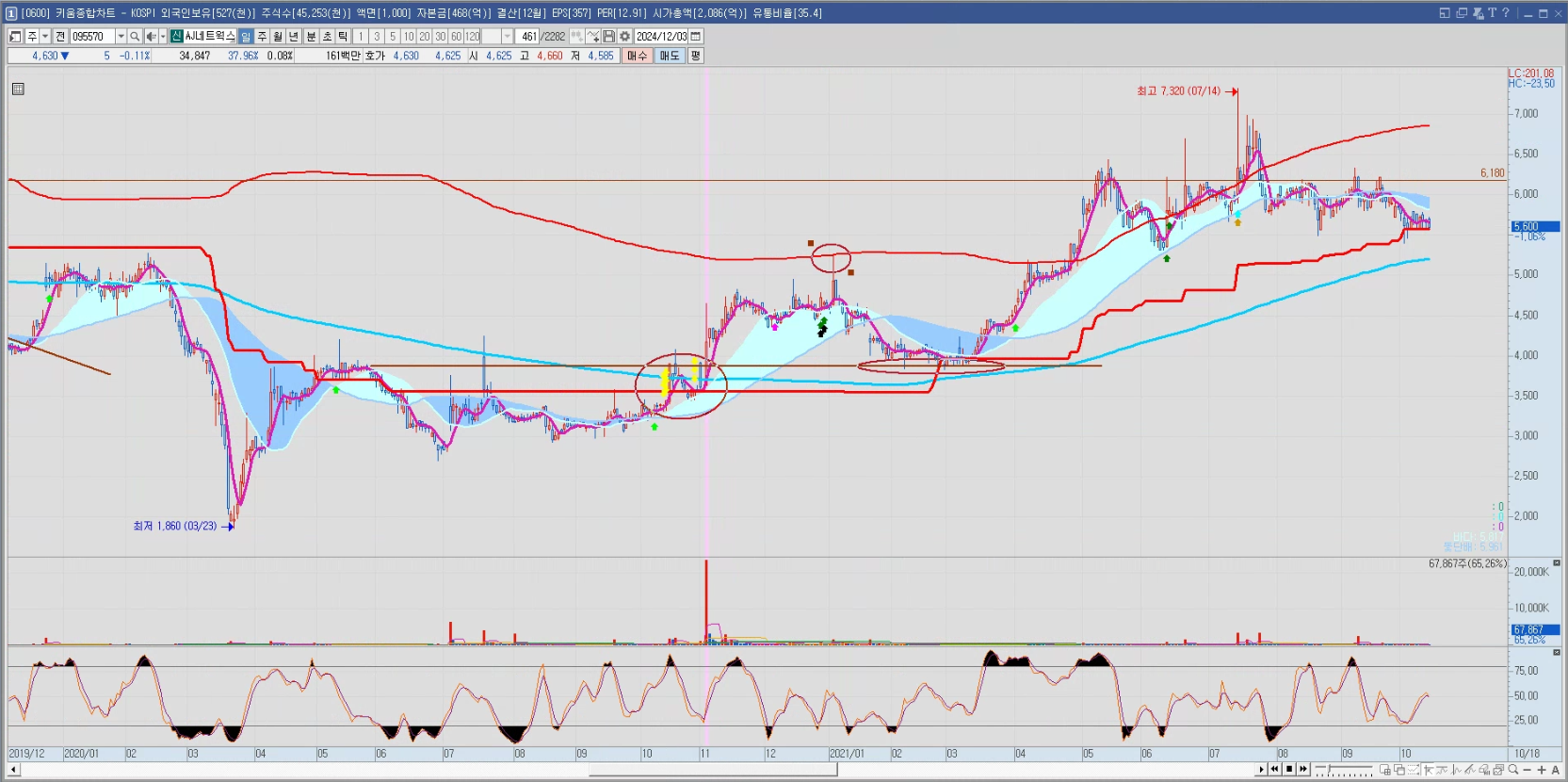Click the stop button in the bottom controls

1289,769
